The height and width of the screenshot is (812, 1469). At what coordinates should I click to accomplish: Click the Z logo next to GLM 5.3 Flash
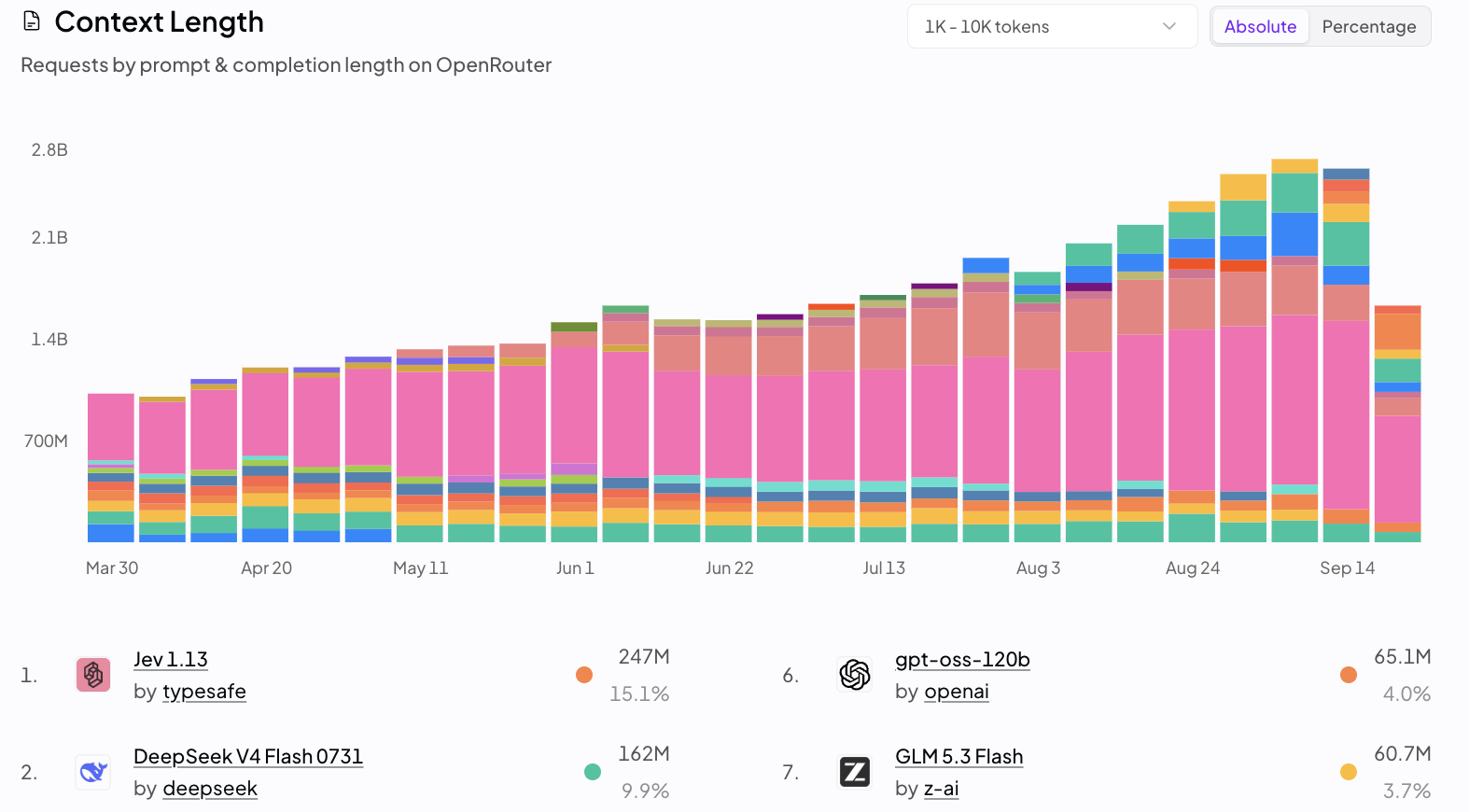(x=855, y=772)
